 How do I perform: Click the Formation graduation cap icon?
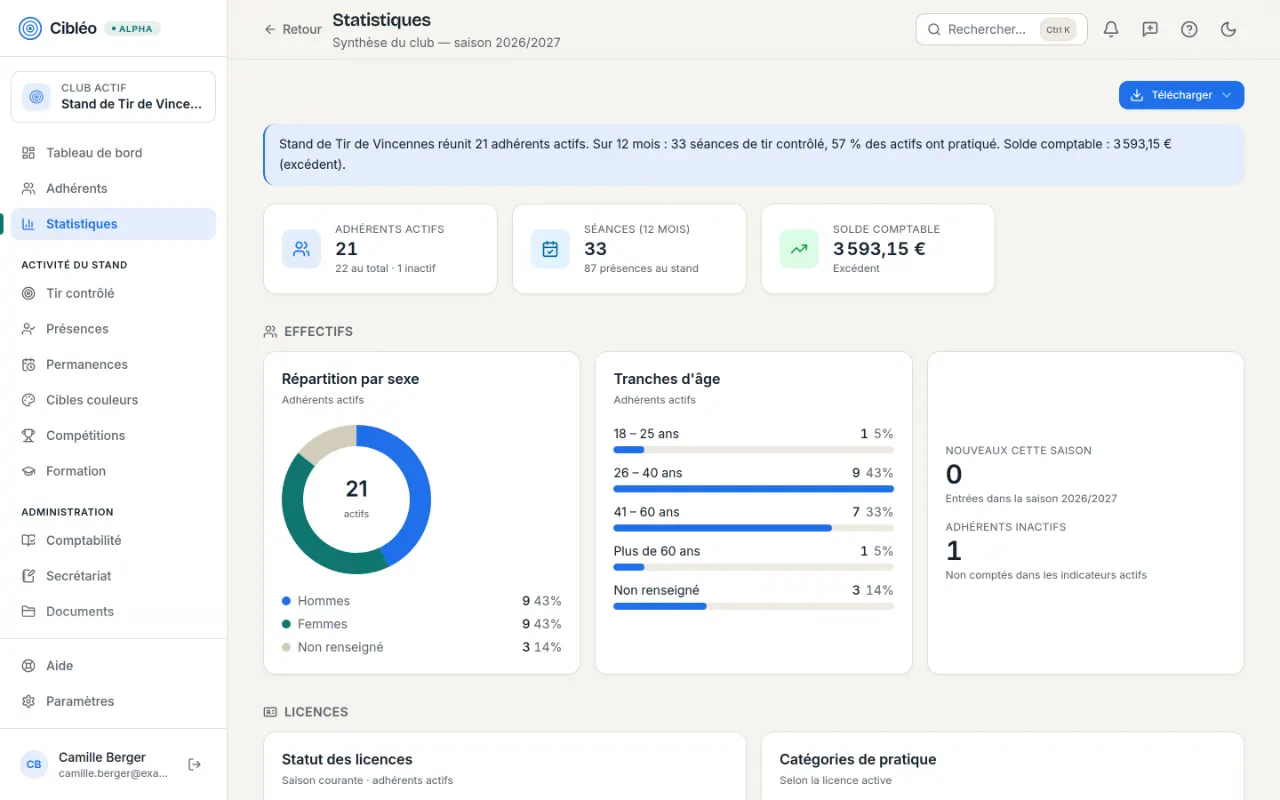click(x=29, y=471)
